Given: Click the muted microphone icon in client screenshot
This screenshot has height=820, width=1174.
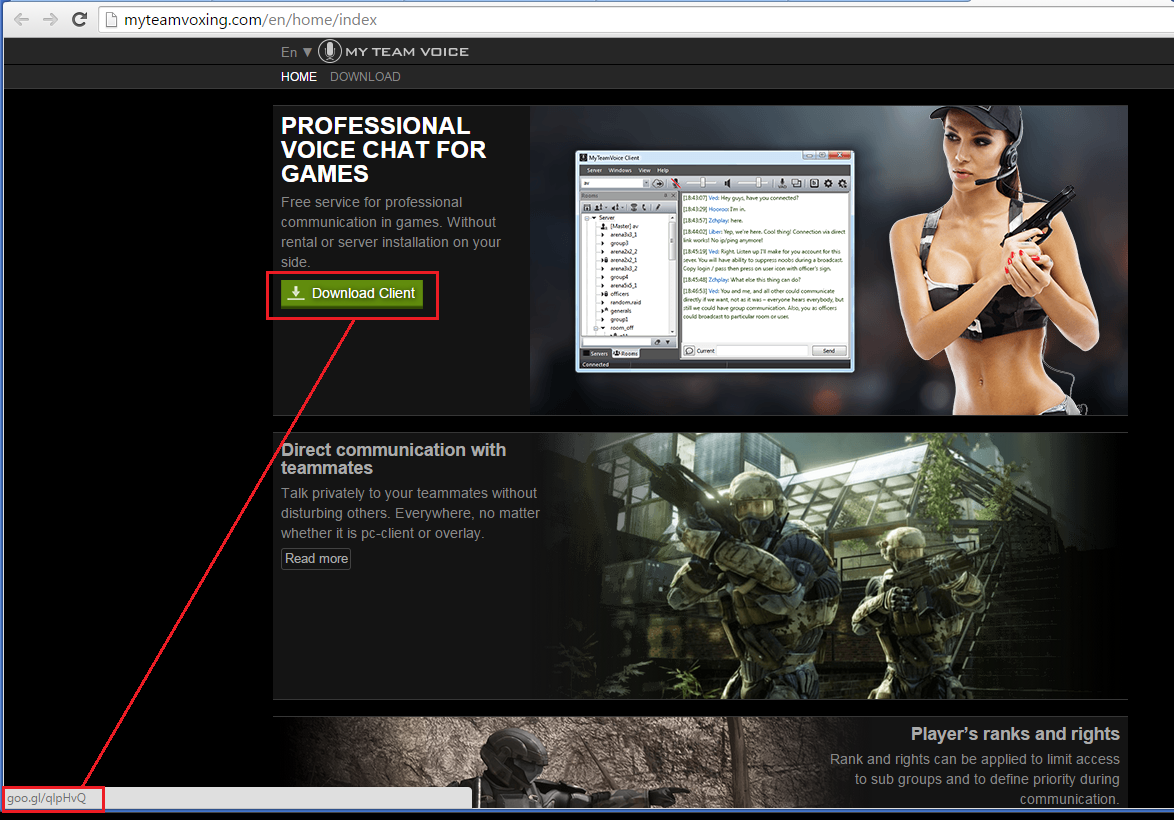Looking at the screenshot, I should (675, 183).
